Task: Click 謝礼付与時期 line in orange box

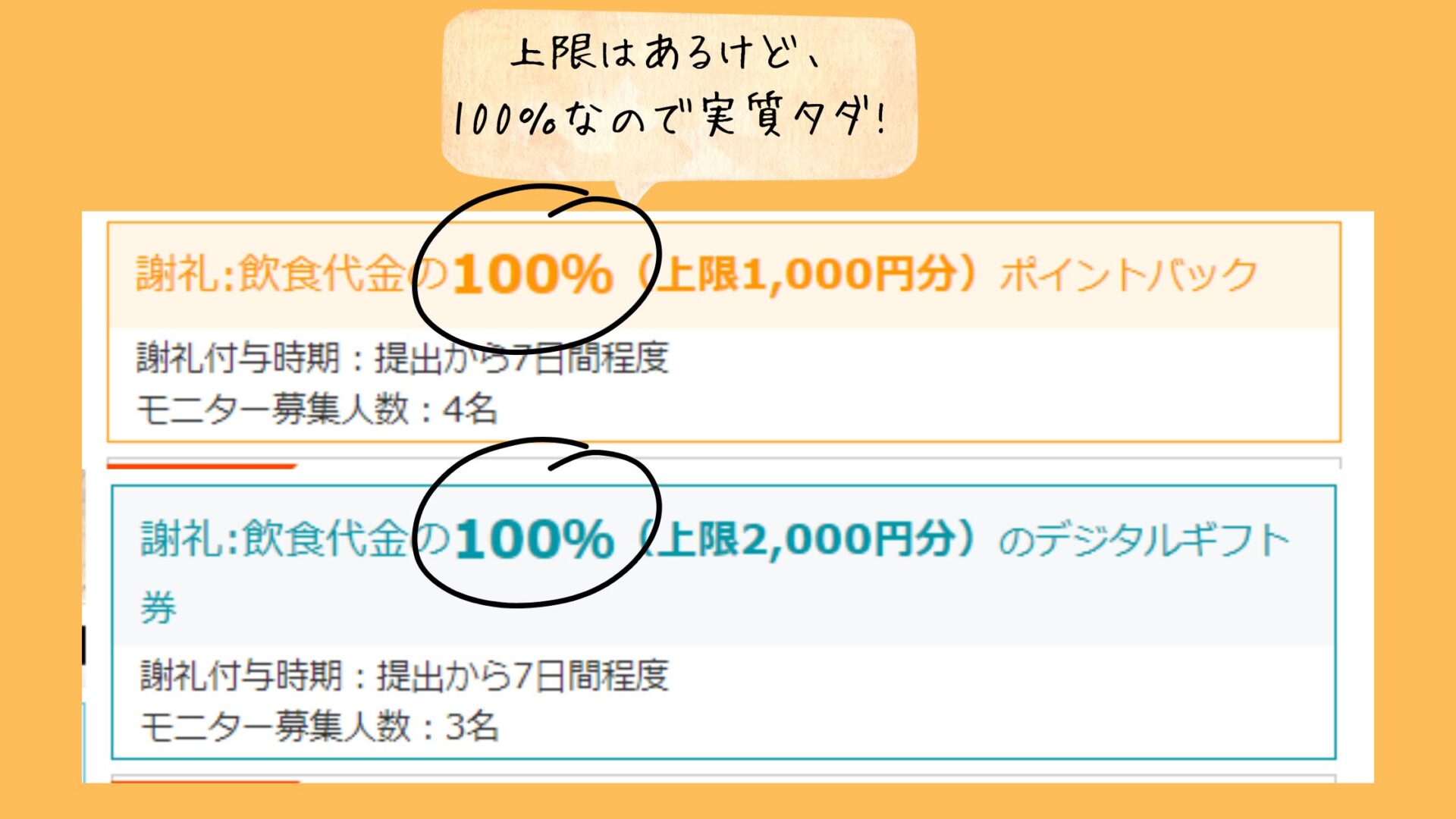Action: click(x=403, y=358)
